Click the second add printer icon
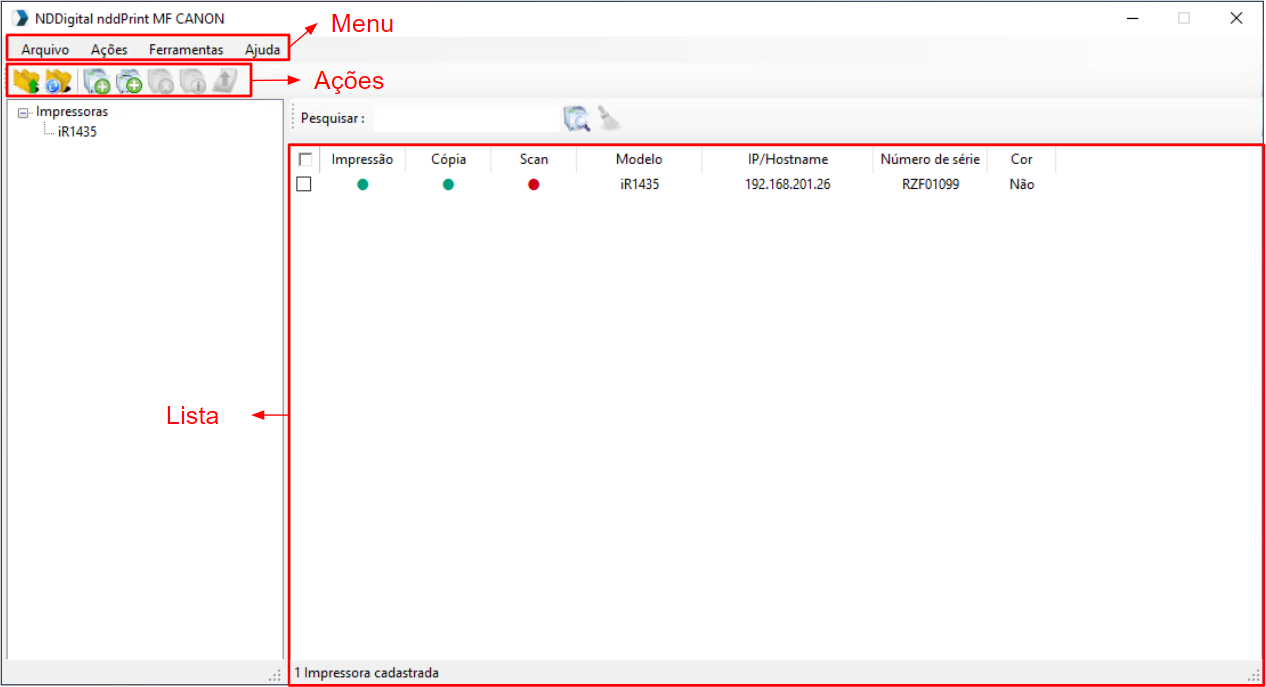The width and height of the screenshot is (1266, 687). 129,81
